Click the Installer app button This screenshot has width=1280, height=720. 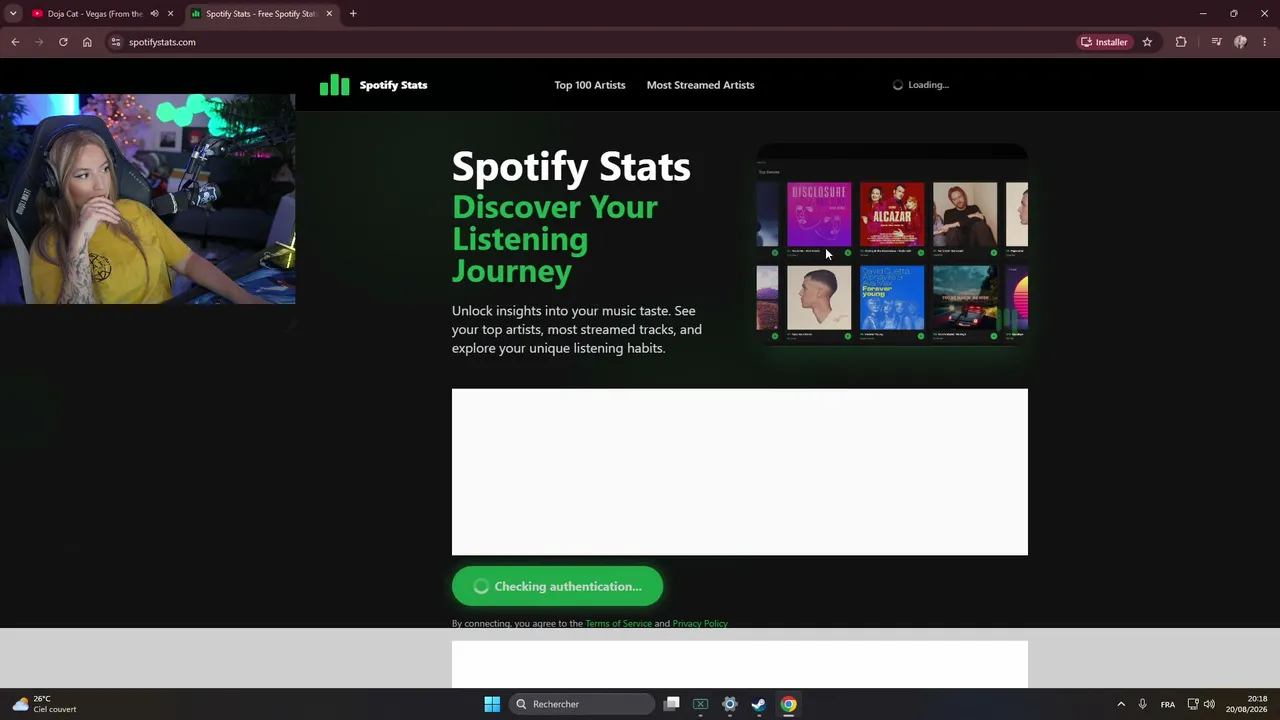click(1104, 42)
